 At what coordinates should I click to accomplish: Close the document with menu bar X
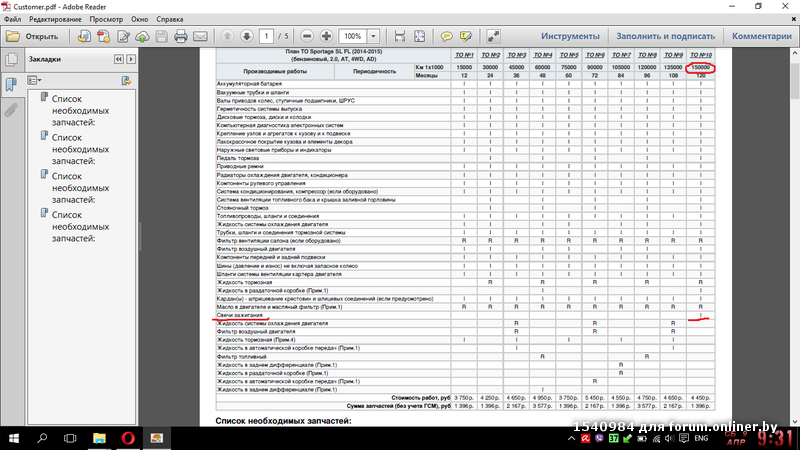pyautogui.click(x=793, y=19)
